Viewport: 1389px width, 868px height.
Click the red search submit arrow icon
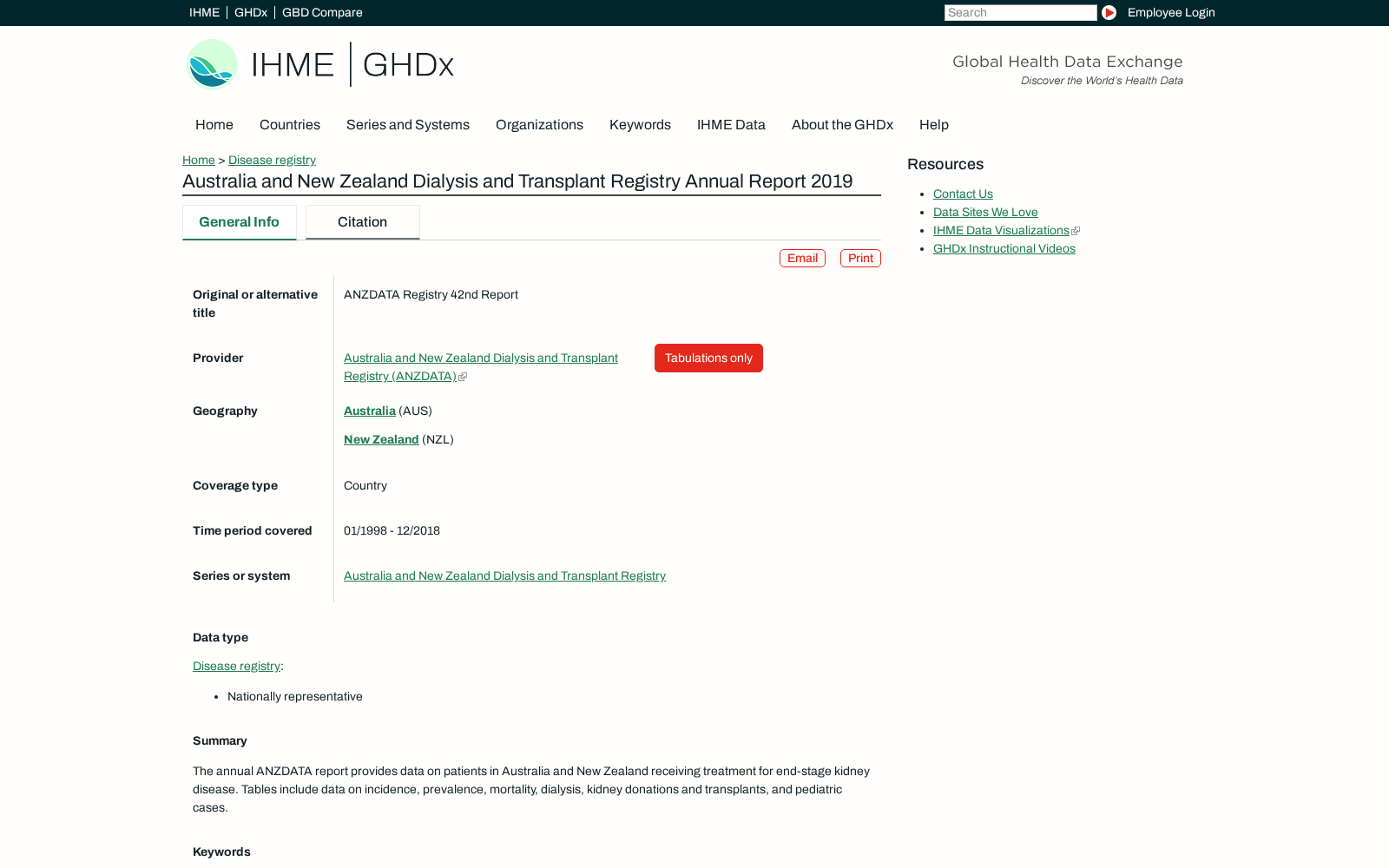pyautogui.click(x=1109, y=12)
